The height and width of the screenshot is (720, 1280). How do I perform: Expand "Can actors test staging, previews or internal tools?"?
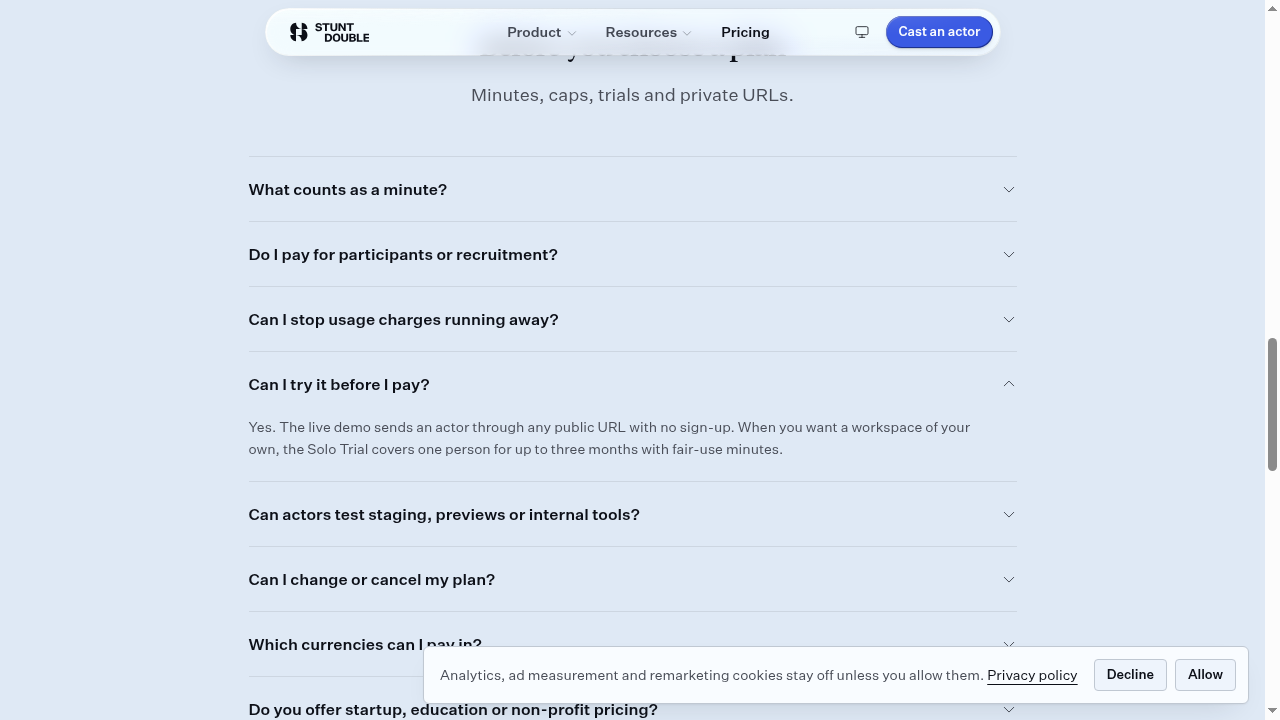click(x=632, y=515)
